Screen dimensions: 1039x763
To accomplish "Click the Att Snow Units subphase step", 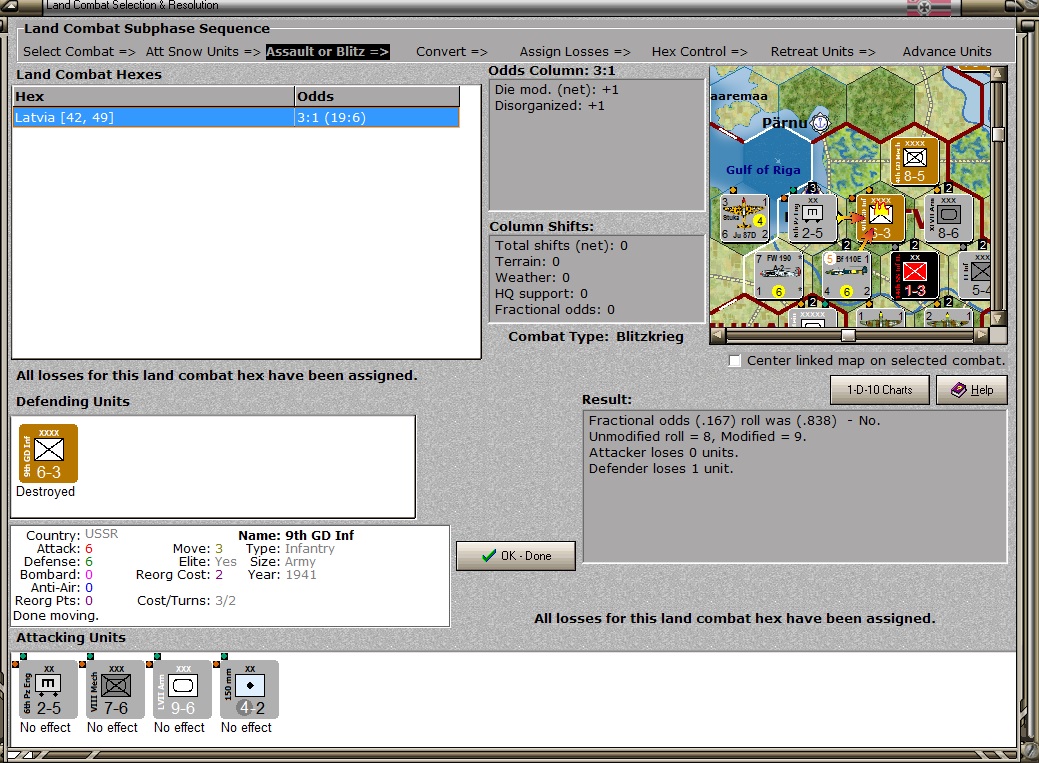I will [203, 52].
